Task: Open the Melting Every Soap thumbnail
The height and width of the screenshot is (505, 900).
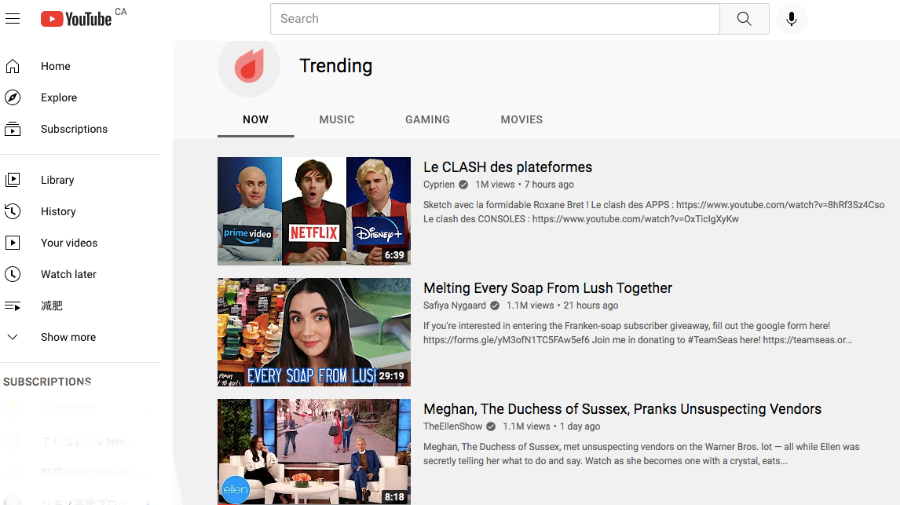Action: (x=314, y=332)
